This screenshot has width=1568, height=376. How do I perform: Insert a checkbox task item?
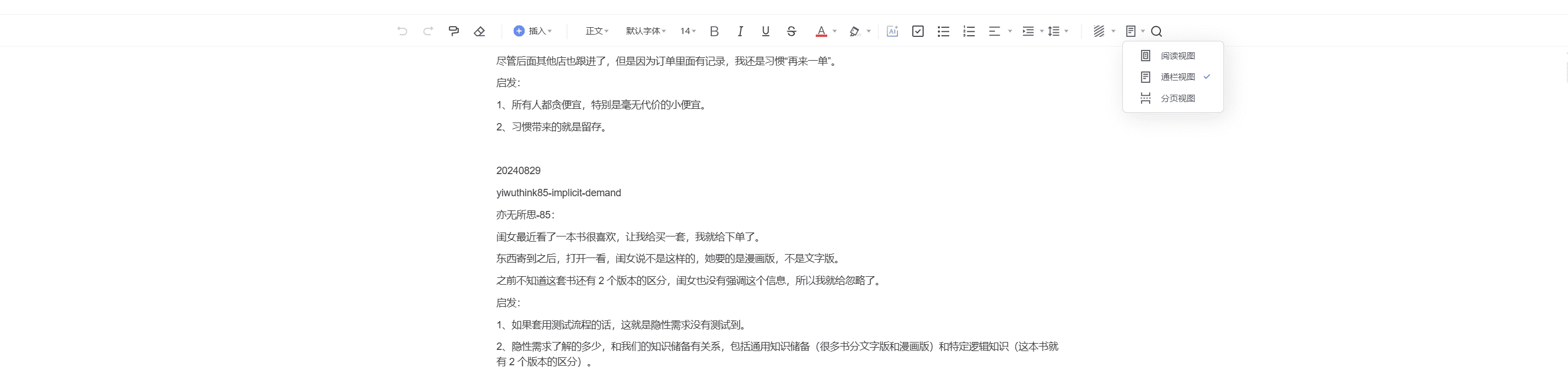coord(918,31)
